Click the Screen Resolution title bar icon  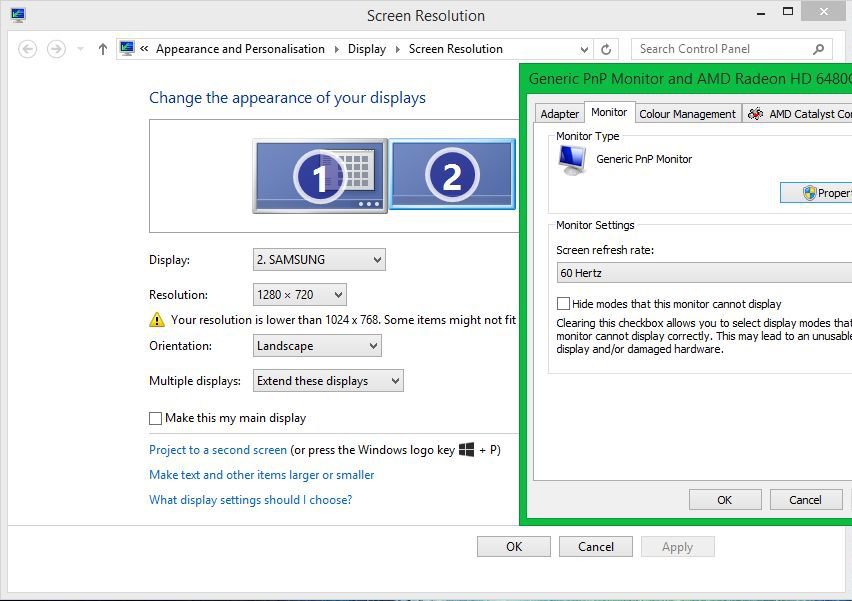click(x=18, y=15)
